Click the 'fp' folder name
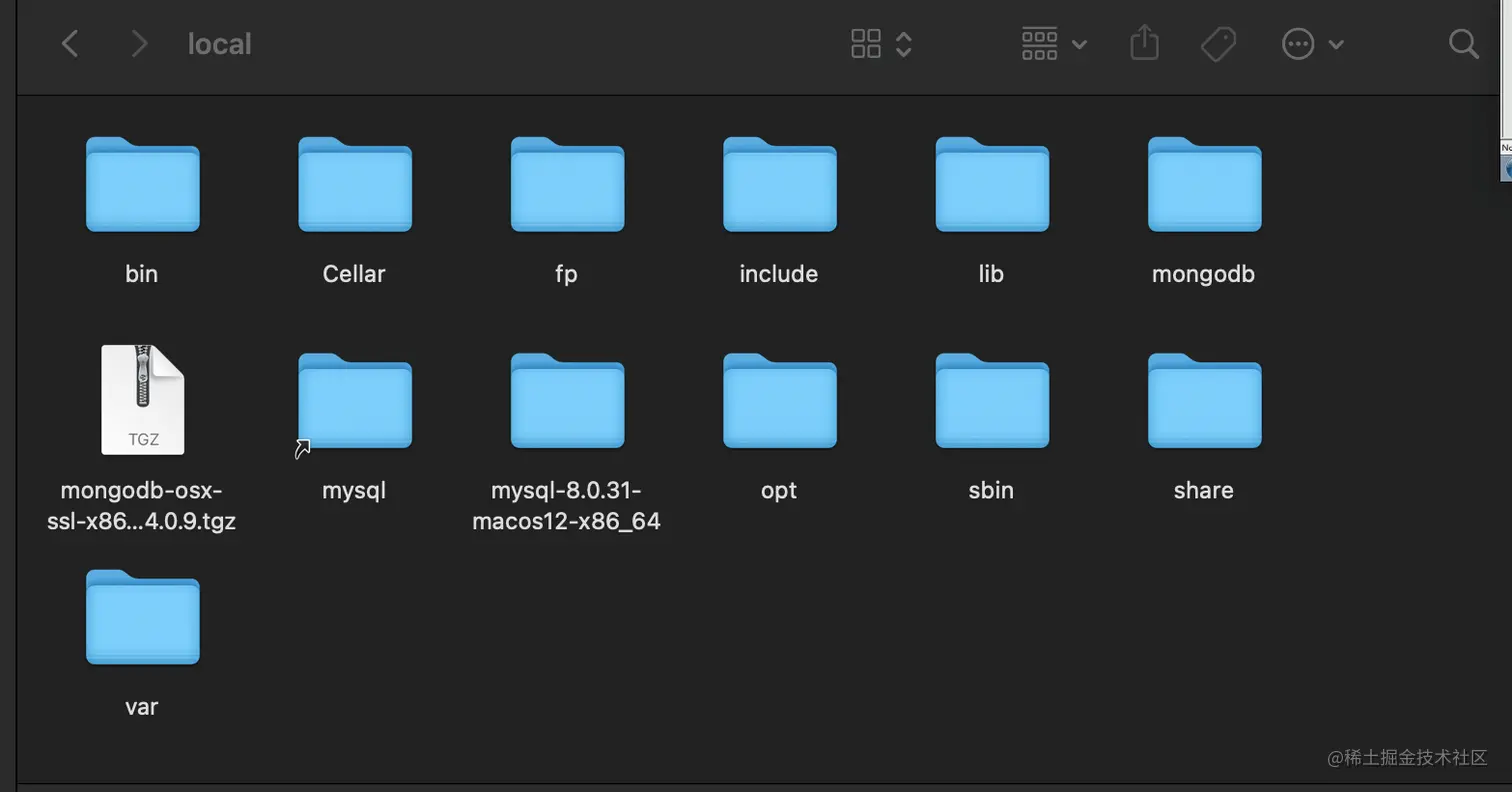 pyautogui.click(x=566, y=275)
